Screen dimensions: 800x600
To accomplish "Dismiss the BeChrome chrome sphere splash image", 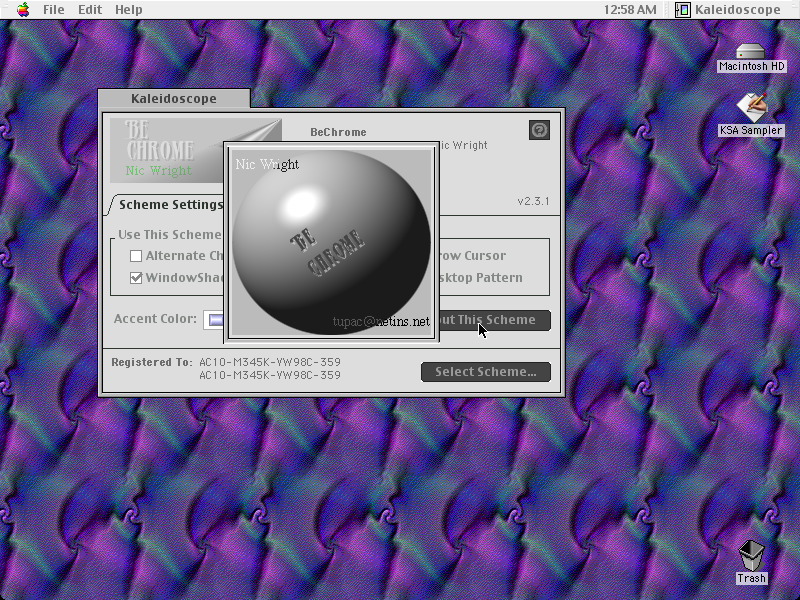I will [332, 242].
